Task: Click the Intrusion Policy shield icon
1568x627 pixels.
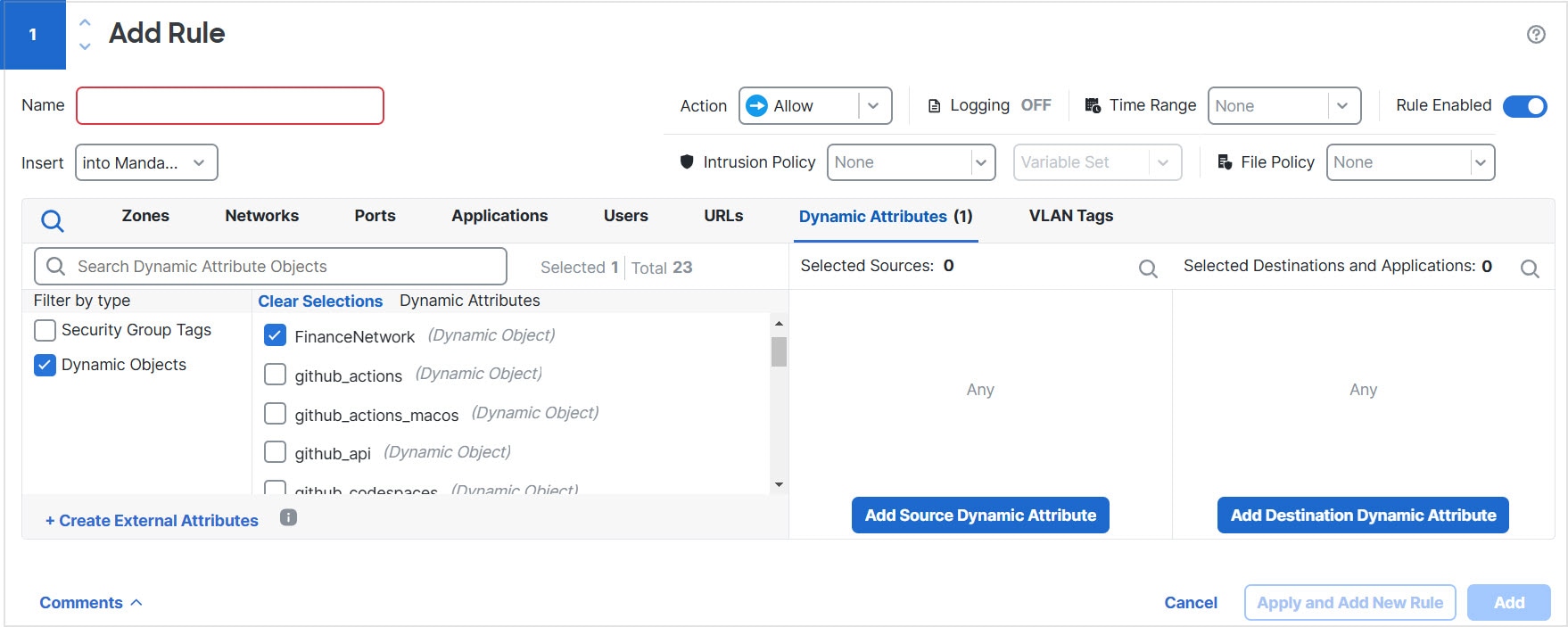Action: tap(687, 161)
